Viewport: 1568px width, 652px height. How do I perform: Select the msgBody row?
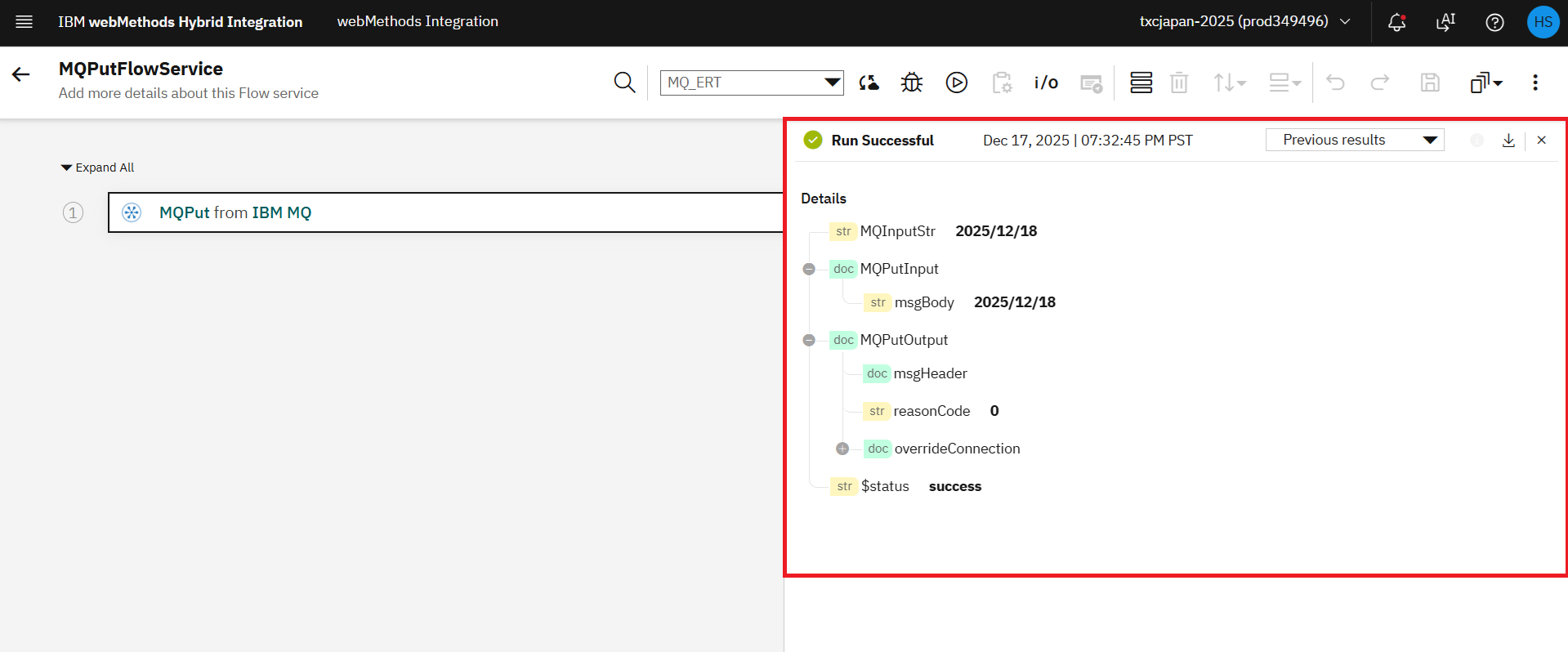tap(959, 302)
